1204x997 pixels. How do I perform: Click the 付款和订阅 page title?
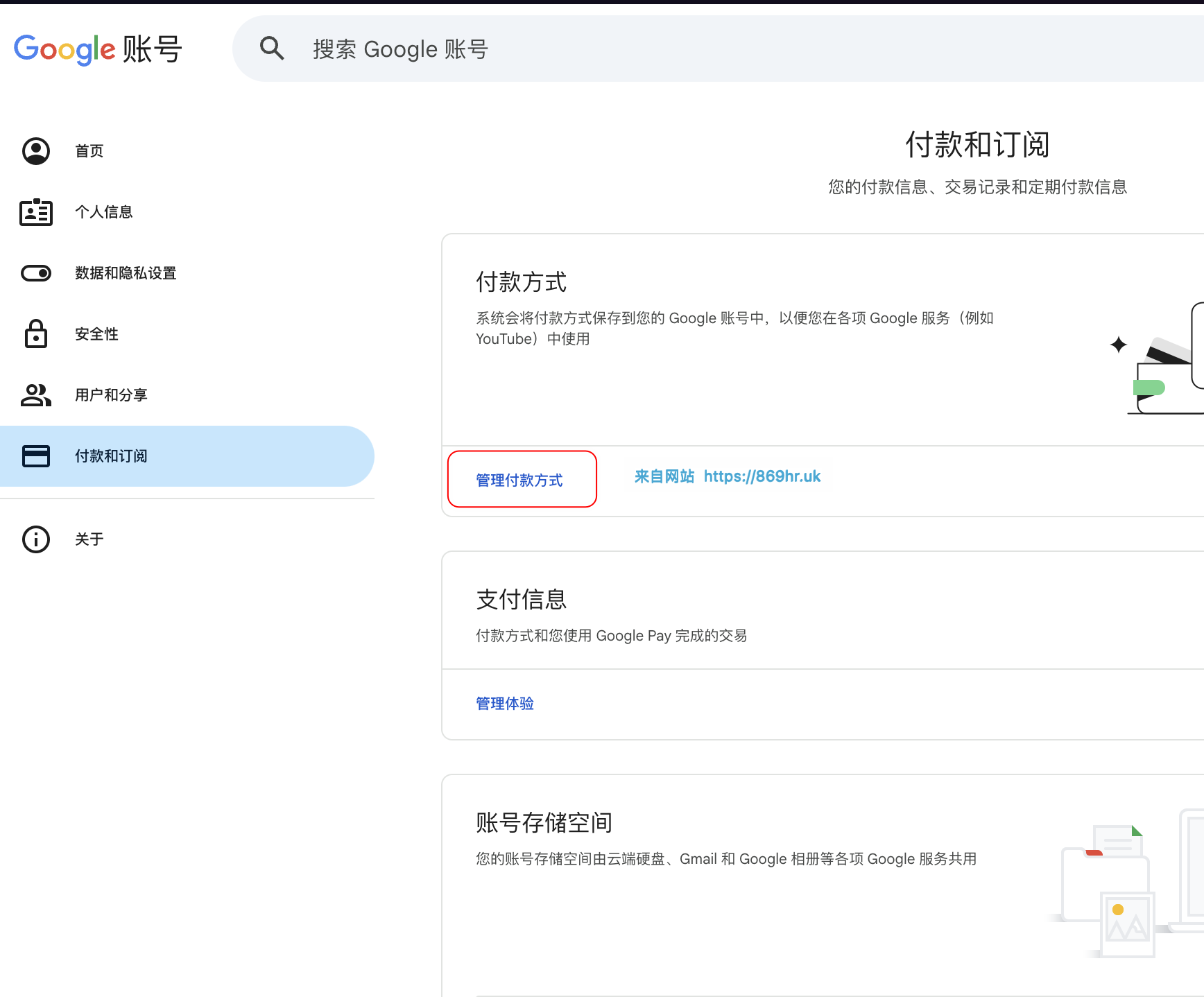click(978, 145)
